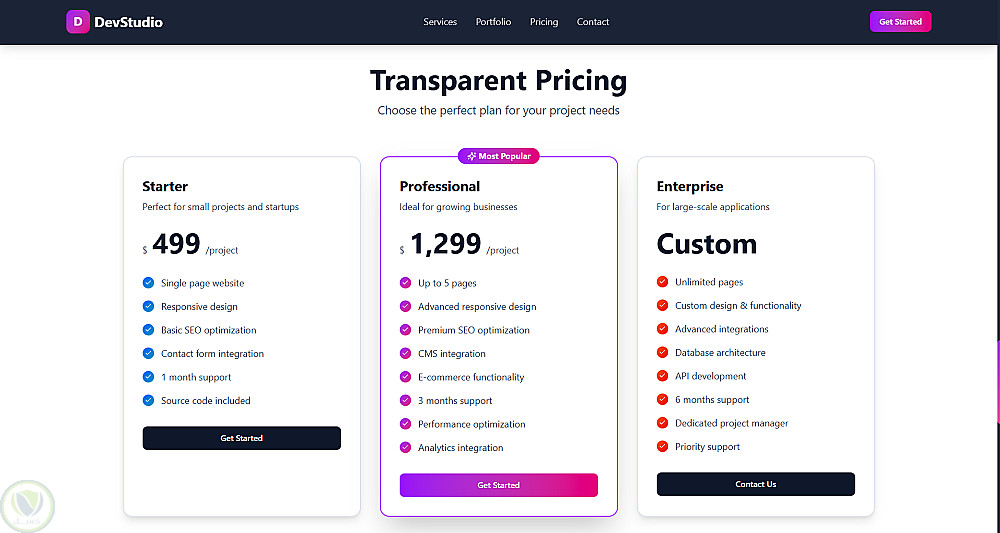Viewport: 1000px width, 533px height.
Task: Open the Services nav menu item
Action: click(x=440, y=22)
